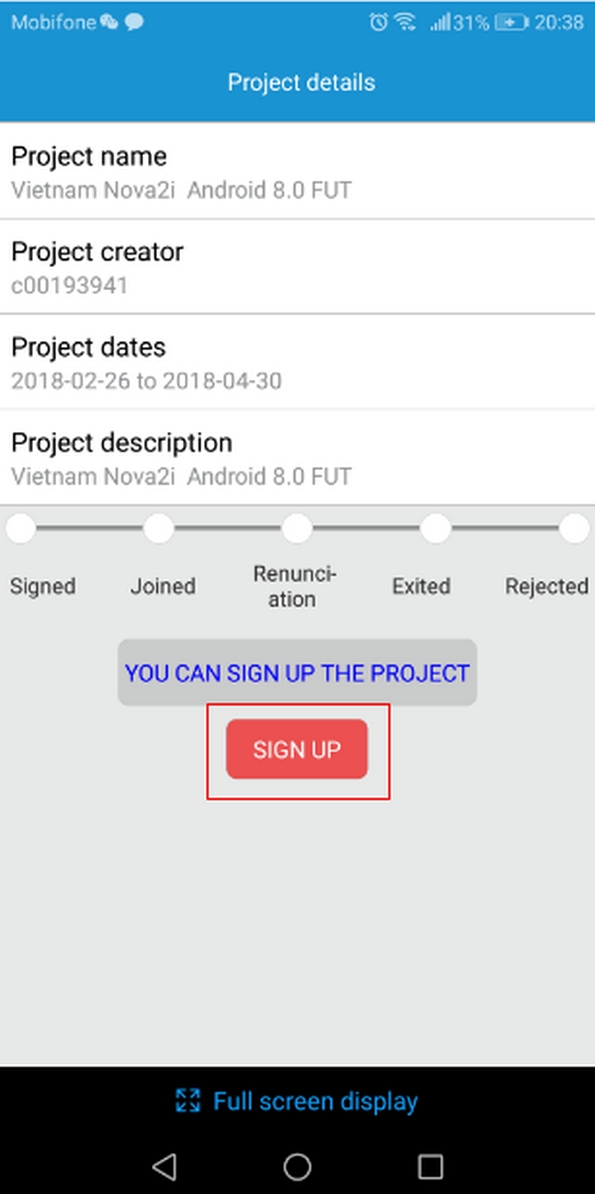Tap the alarm clock status icon
595x1194 pixels.
point(378,22)
